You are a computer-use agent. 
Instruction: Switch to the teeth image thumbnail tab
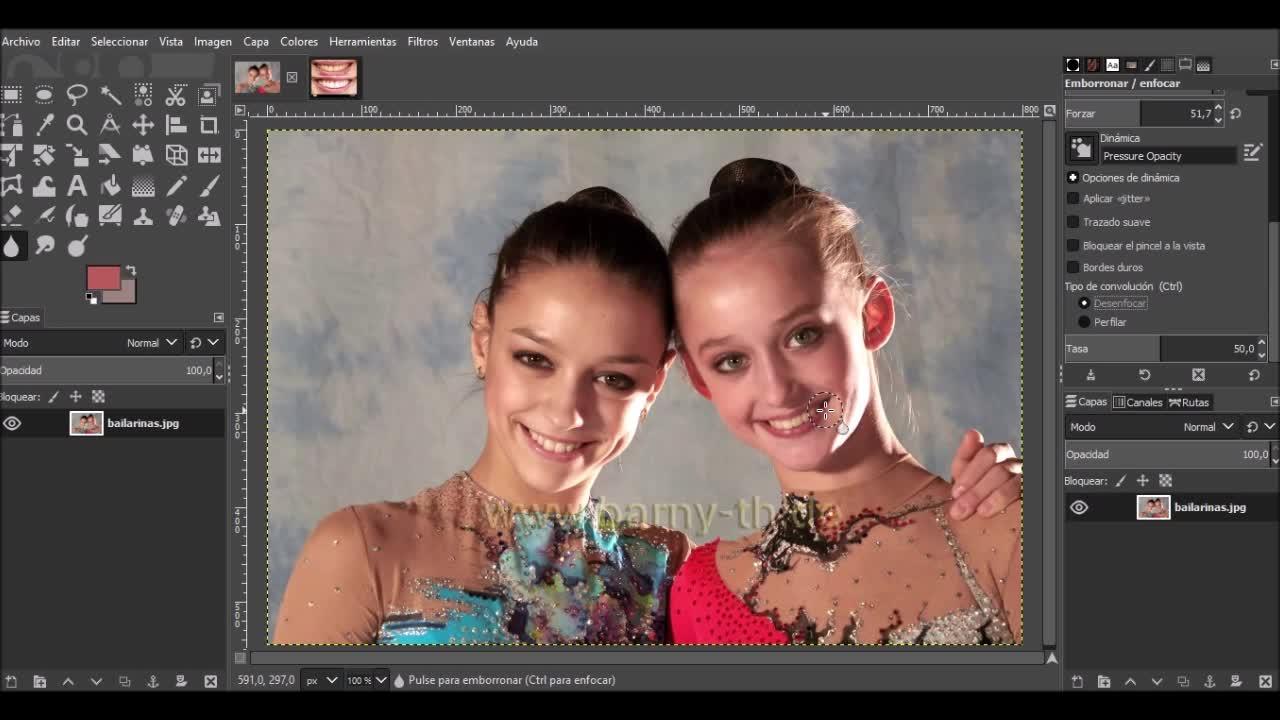pos(333,77)
